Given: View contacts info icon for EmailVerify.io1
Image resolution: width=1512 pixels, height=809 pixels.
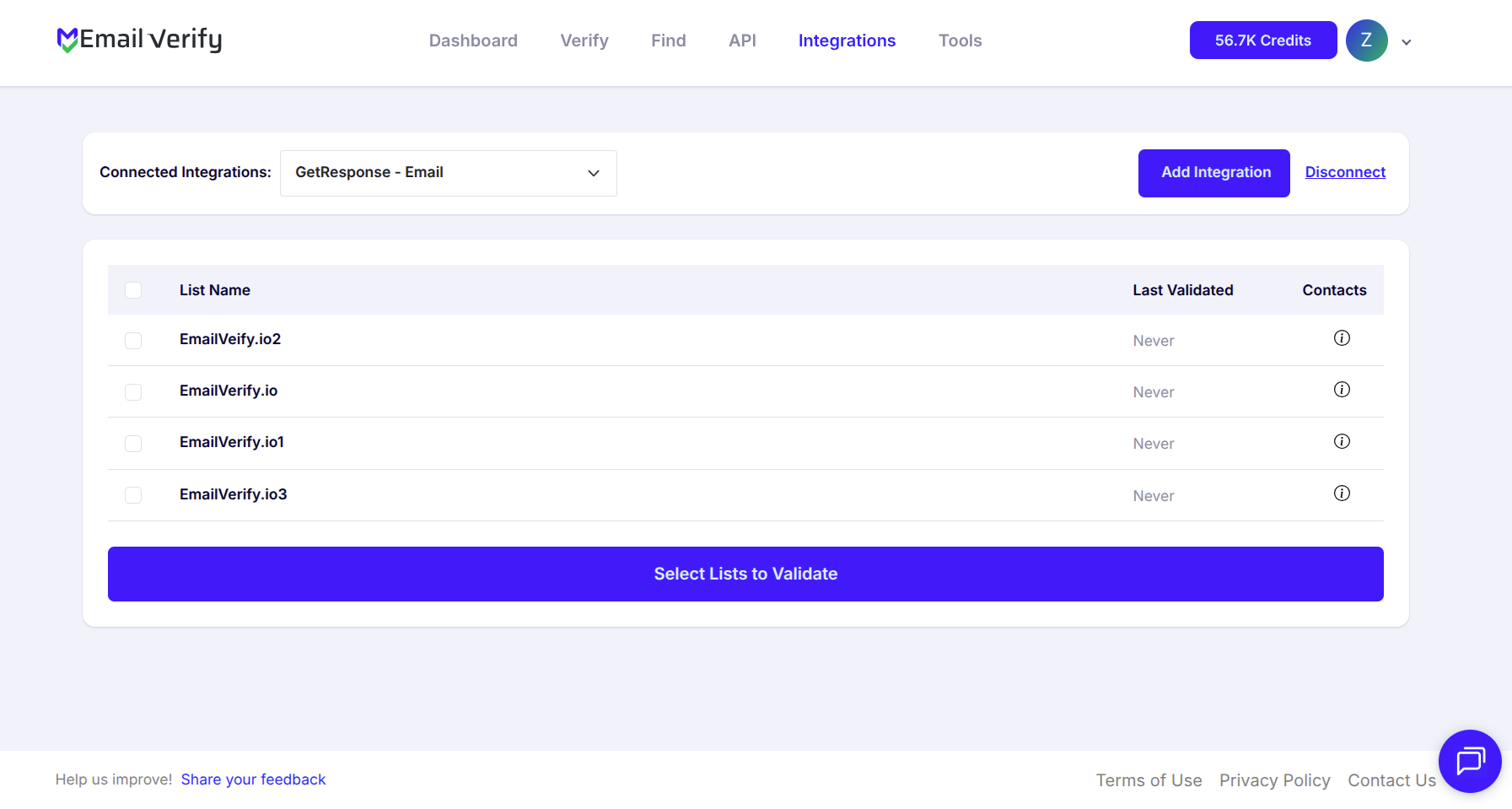Looking at the screenshot, I should point(1342,441).
